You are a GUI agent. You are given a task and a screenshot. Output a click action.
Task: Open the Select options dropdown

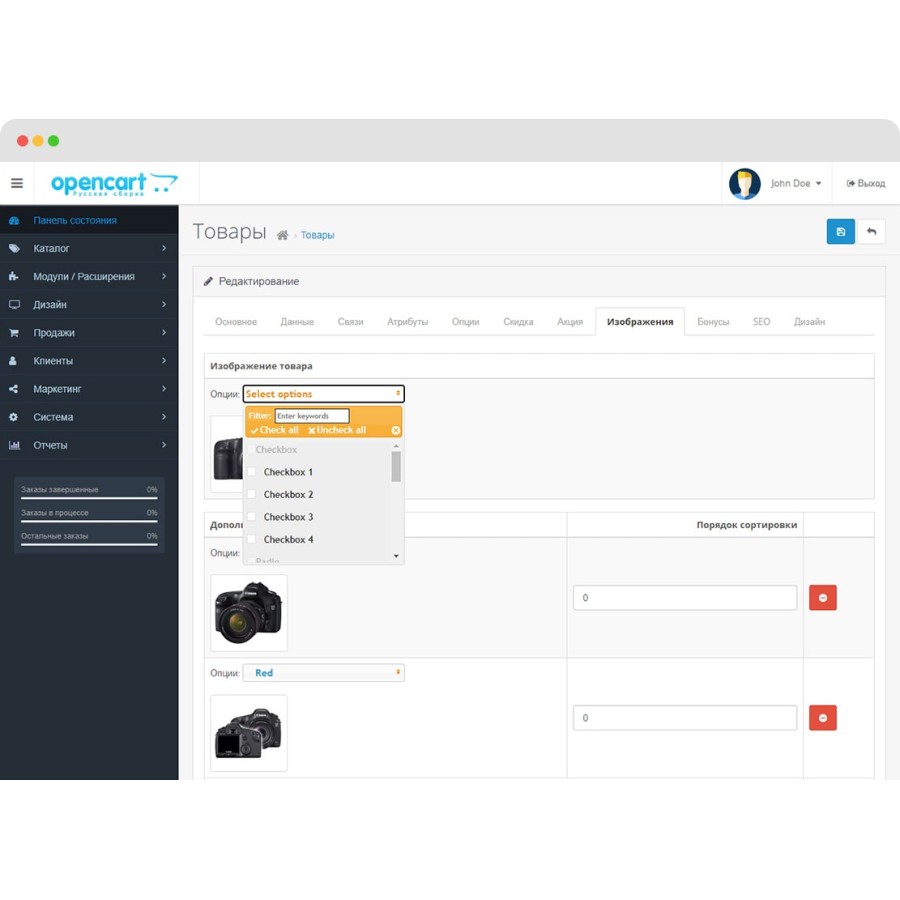[x=324, y=394]
